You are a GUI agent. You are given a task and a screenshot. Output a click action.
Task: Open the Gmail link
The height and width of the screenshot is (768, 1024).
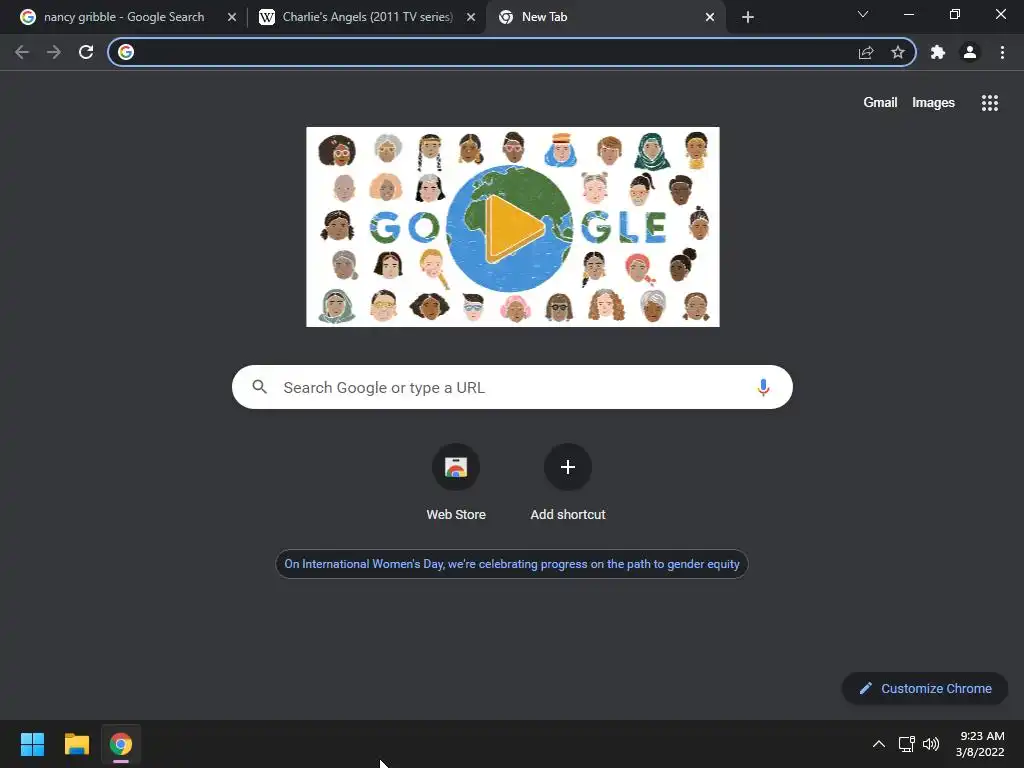(x=880, y=103)
